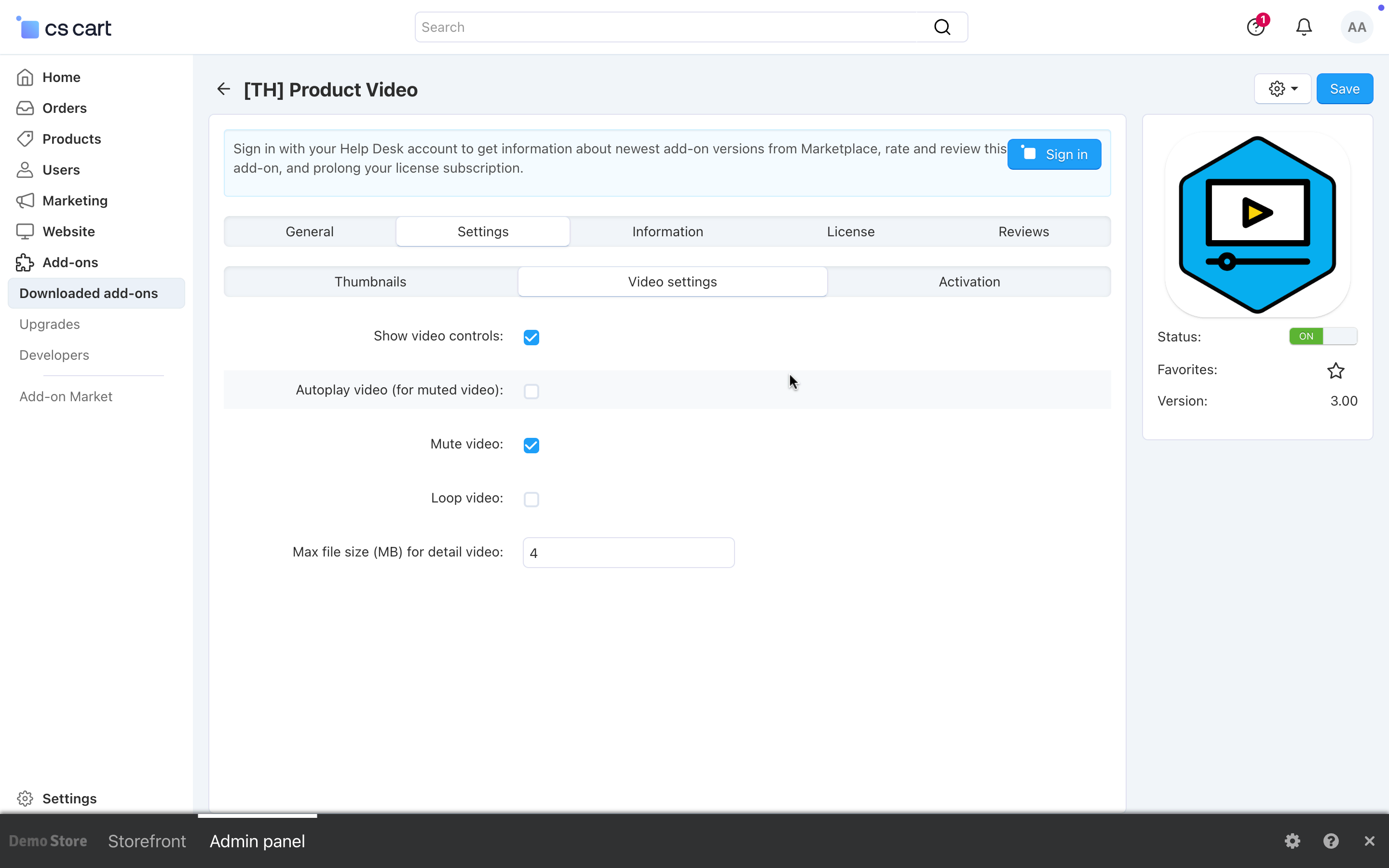
Task: Add add-on to favorites with star
Action: (x=1335, y=370)
